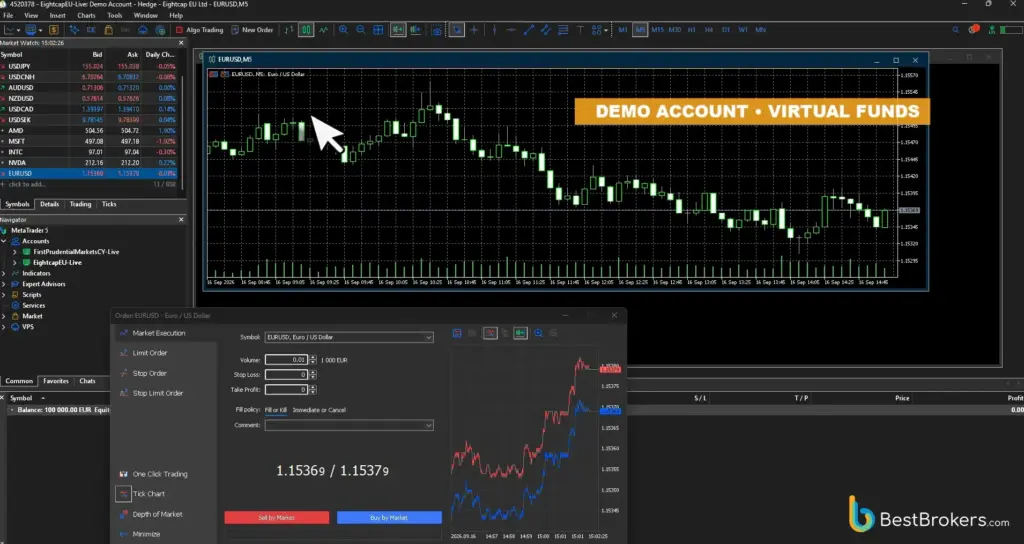Viewport: 1024px width, 544px height.
Task: Select Stop Limit Order type
Action: [x=157, y=393]
